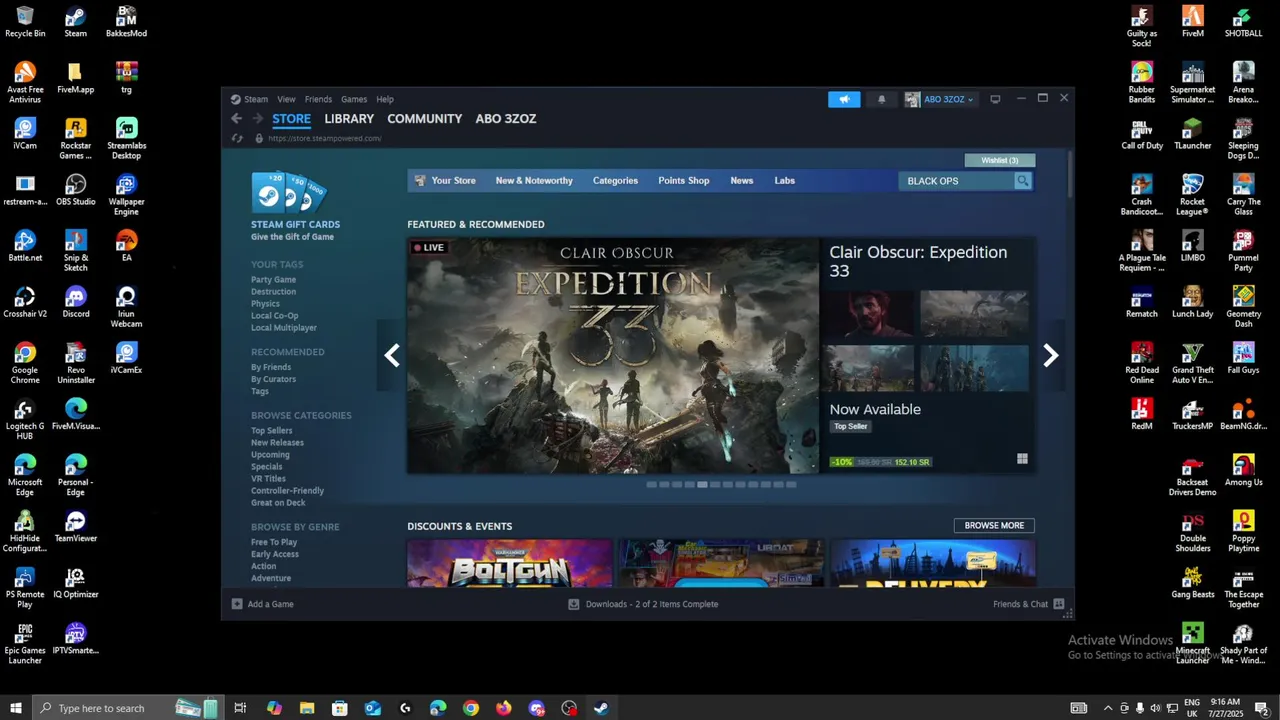Select Logitech G HUB desktop icon
Image resolution: width=1280 pixels, height=720 pixels.
[25, 419]
